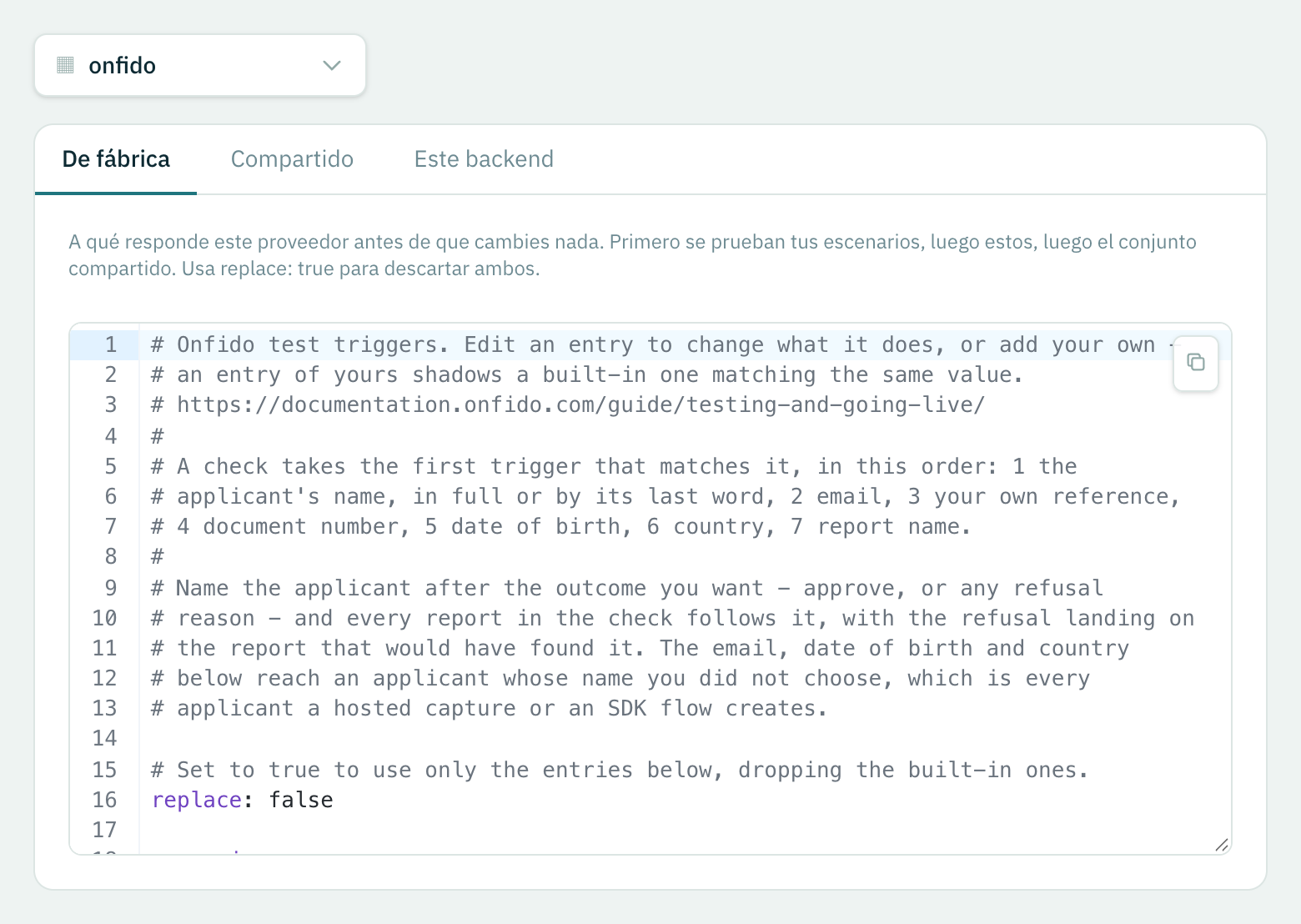Screen dimensions: 1301x924
Task: Click the helper description text about escenarios
Action: pos(632,255)
